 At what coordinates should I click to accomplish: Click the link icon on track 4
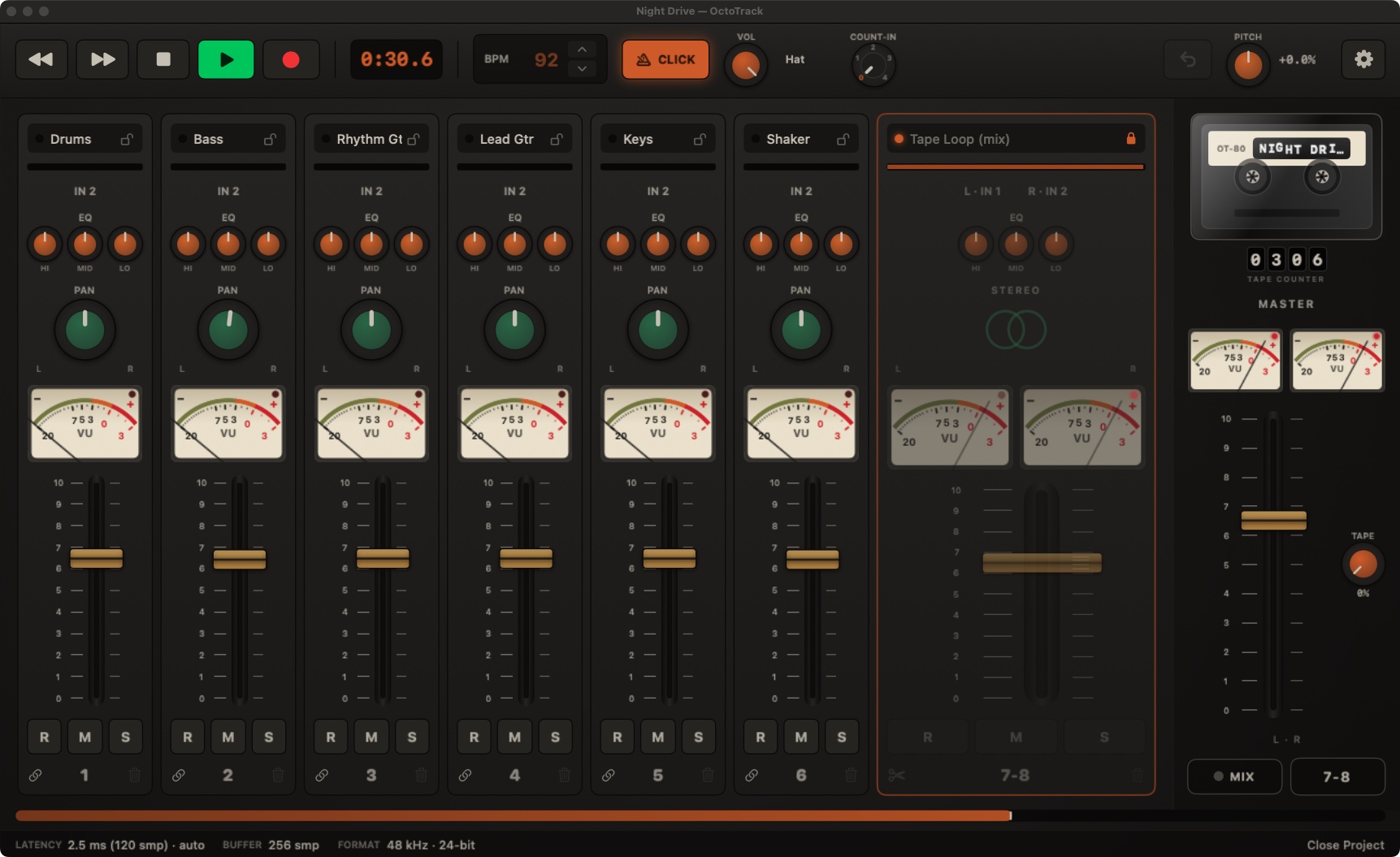pyautogui.click(x=465, y=775)
